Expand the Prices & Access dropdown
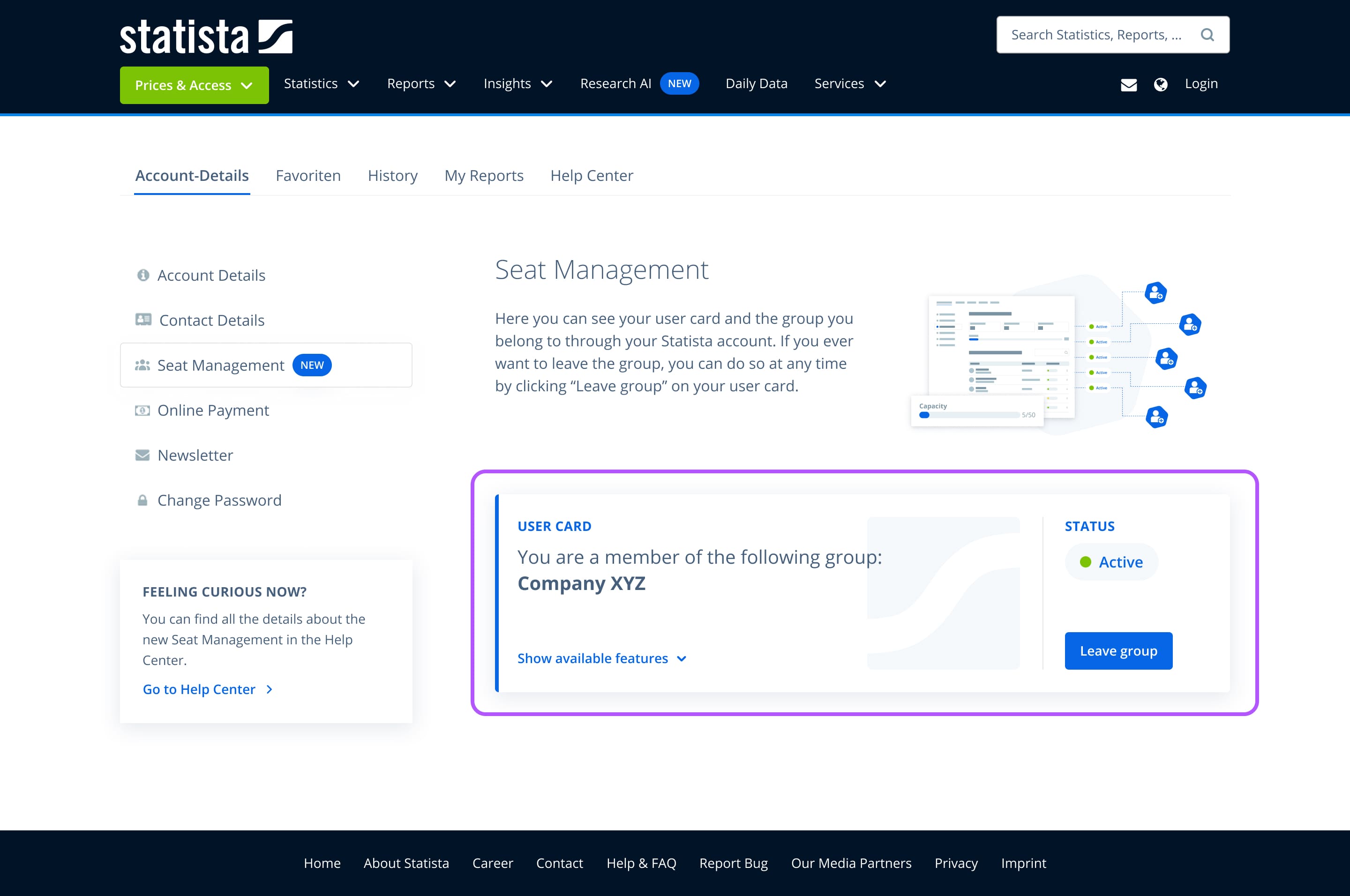1350x896 pixels. (x=194, y=85)
